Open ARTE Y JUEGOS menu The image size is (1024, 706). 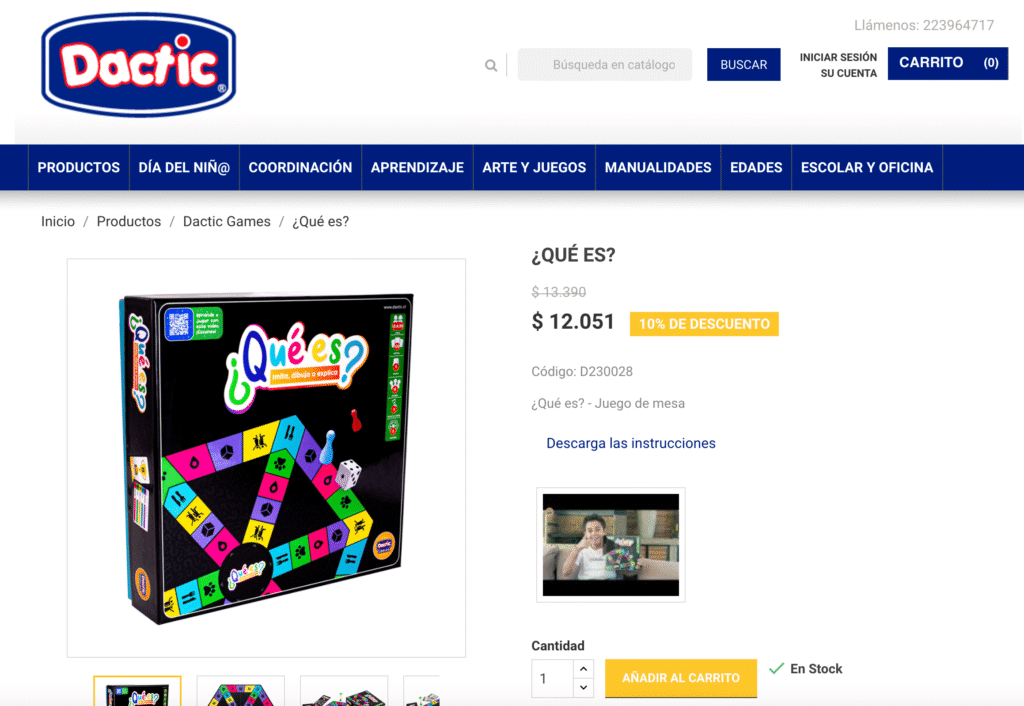tap(534, 168)
